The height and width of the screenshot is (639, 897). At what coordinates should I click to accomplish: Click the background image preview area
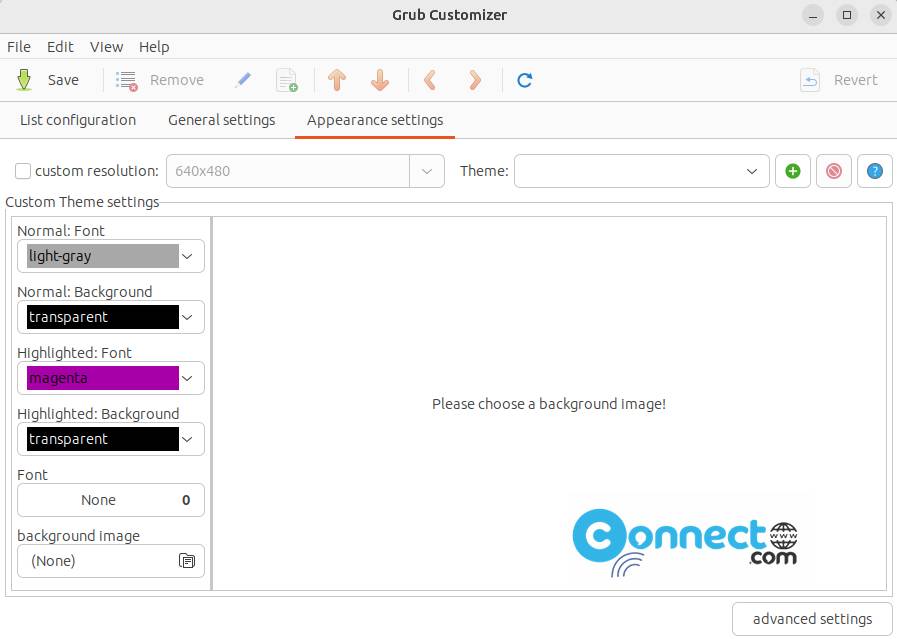pos(549,403)
